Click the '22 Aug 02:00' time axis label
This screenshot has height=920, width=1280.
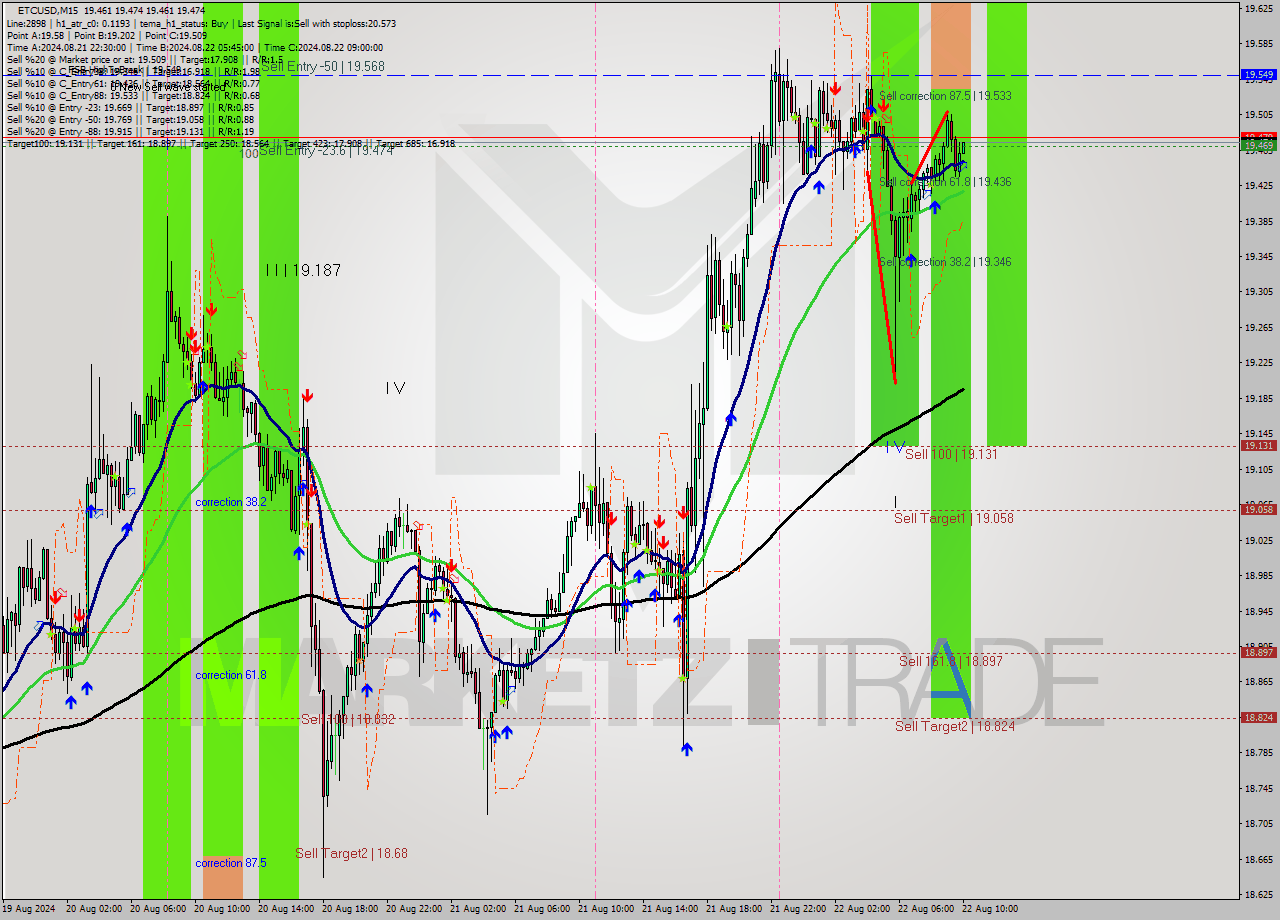862,909
